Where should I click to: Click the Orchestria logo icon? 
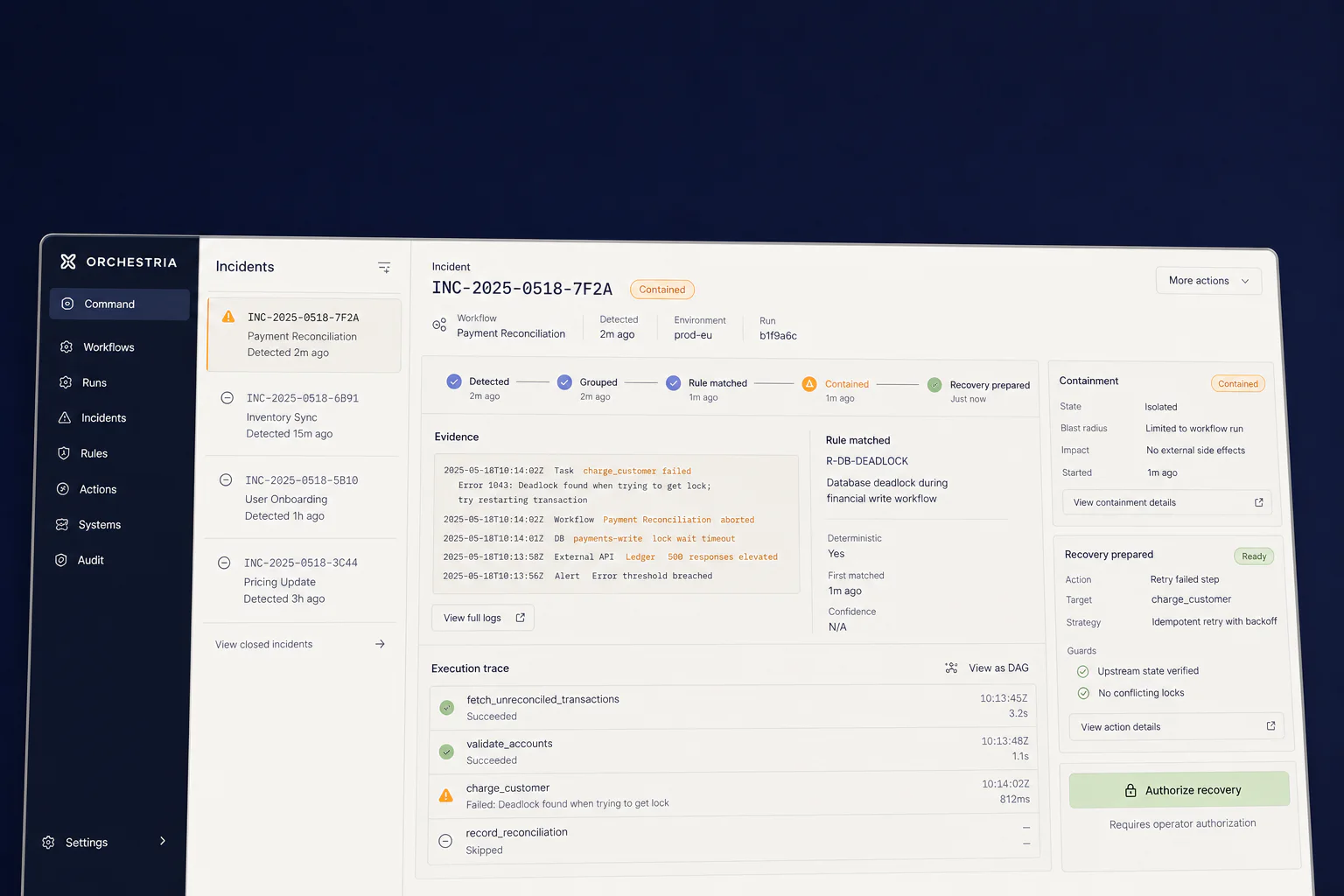pyautogui.click(x=68, y=262)
